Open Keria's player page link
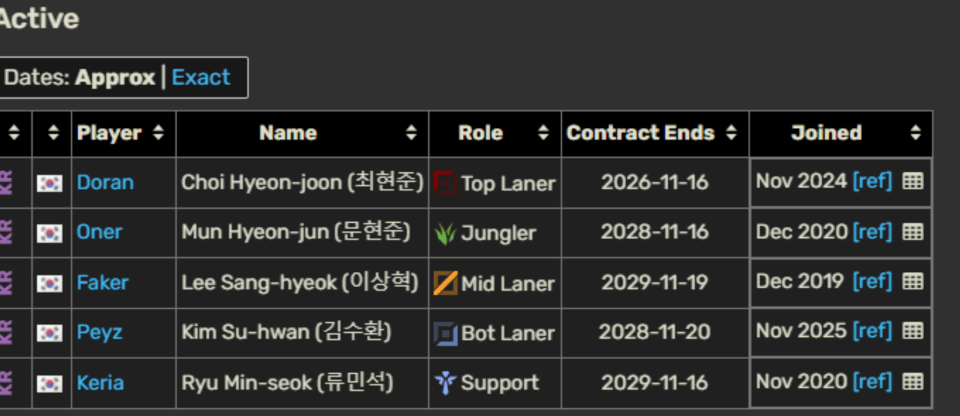Viewport: 960px width, 416px height. point(101,383)
